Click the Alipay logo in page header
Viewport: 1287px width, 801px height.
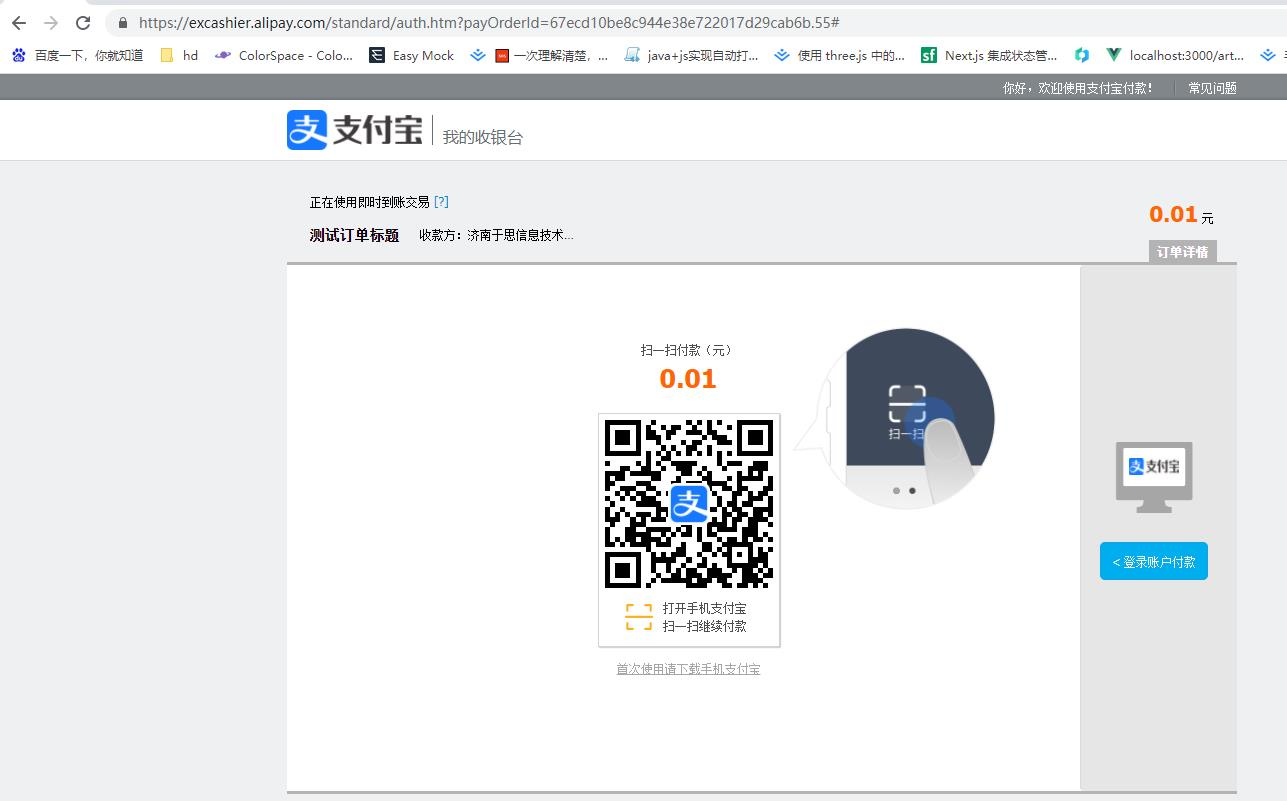click(x=354, y=130)
